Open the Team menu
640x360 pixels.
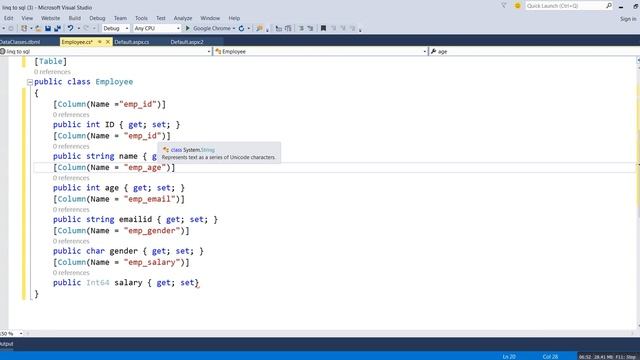point(120,18)
